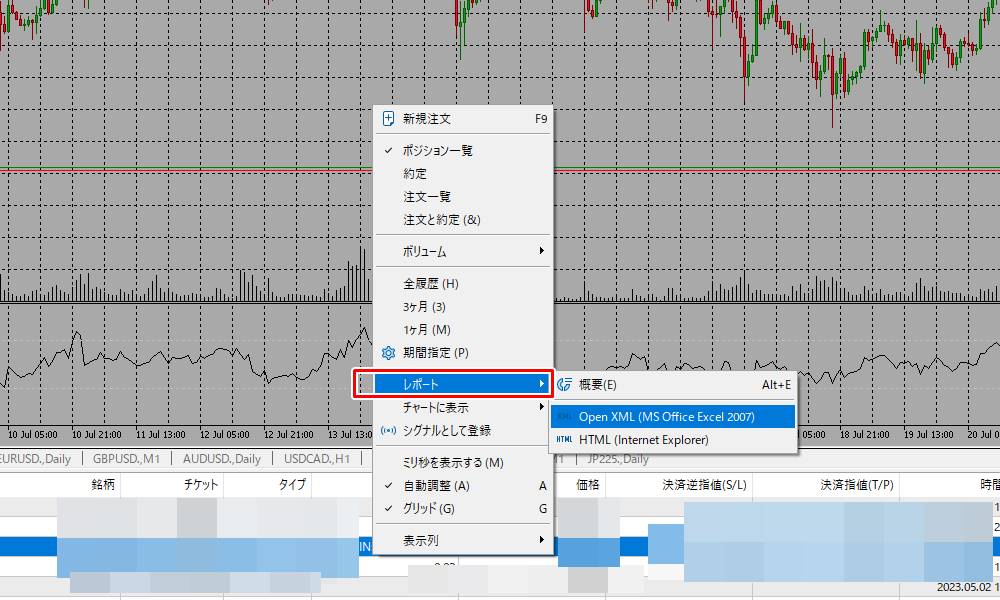Click the Excel icon for Open XML export

[x=564, y=417]
